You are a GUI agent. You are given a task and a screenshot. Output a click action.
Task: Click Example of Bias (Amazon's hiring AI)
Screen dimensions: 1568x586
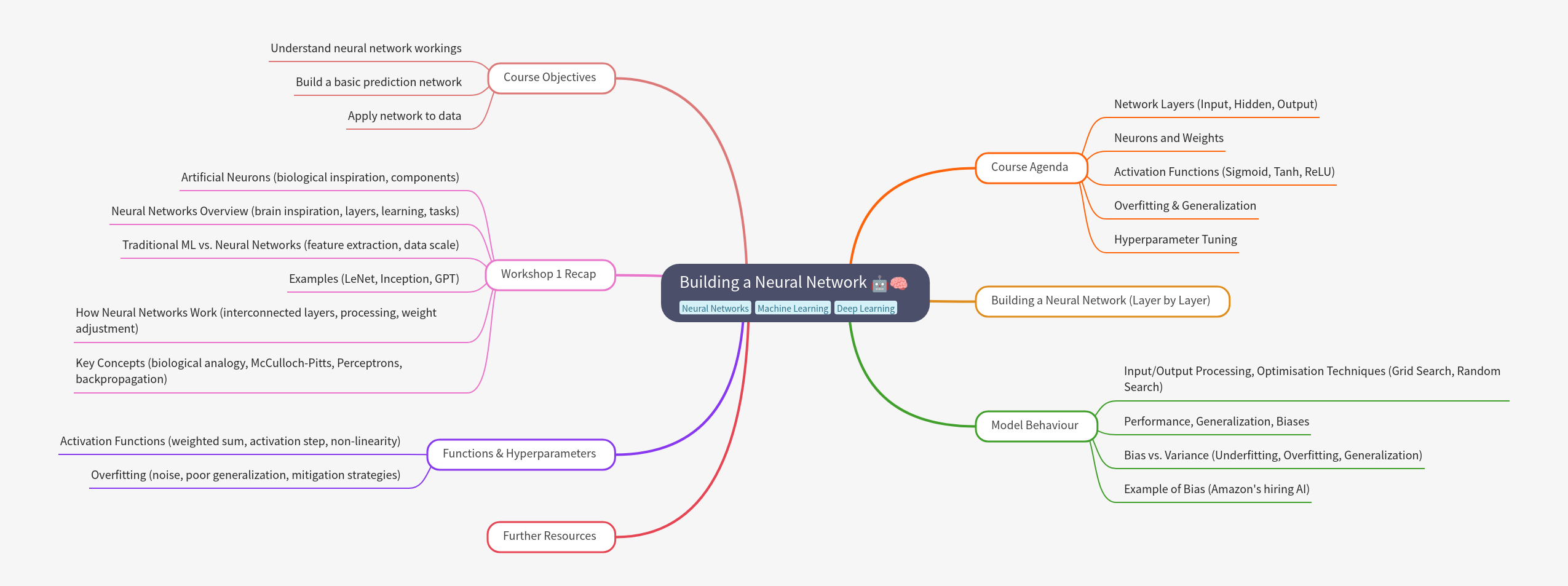1216,489
